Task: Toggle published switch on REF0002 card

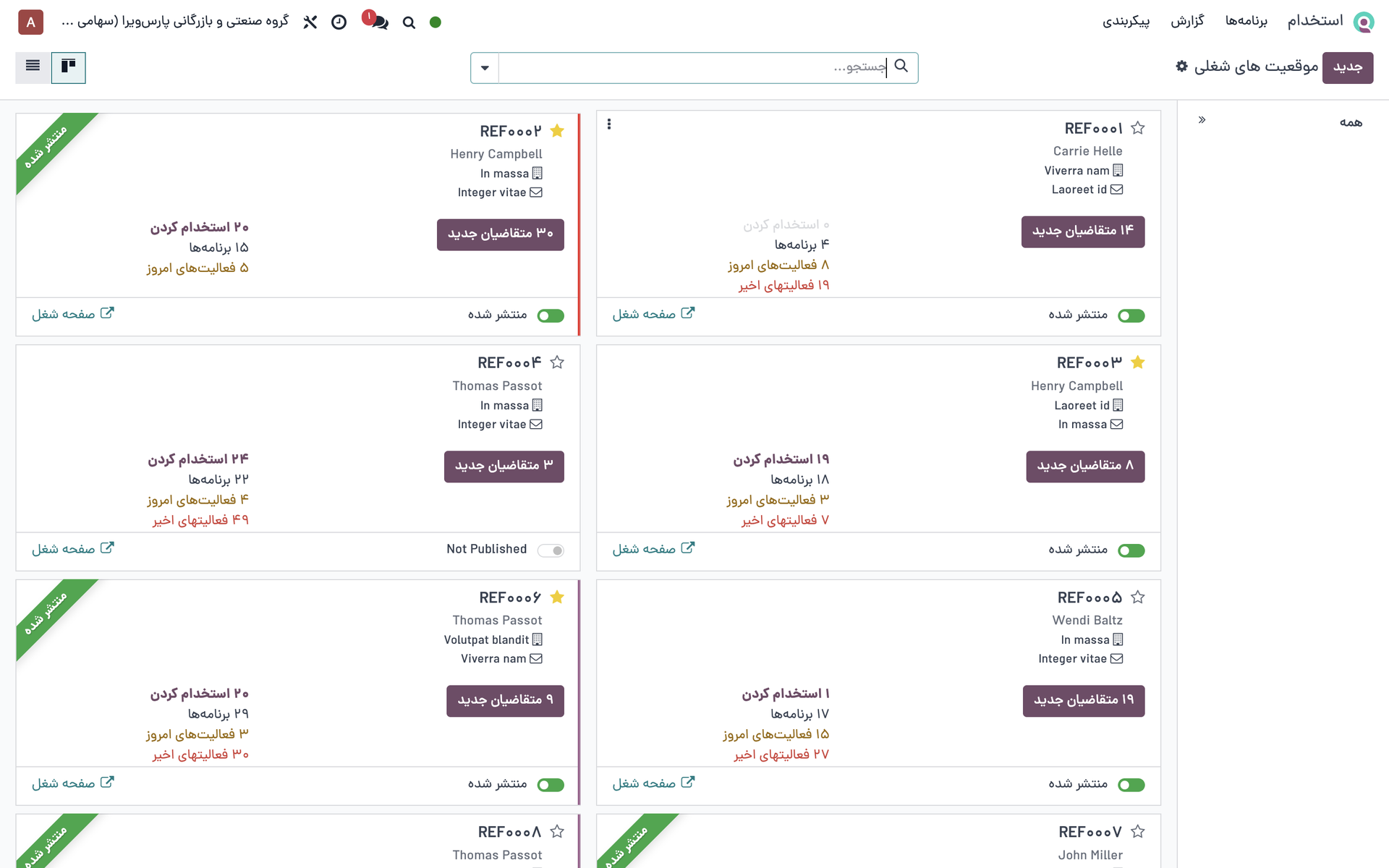Action: point(551,316)
